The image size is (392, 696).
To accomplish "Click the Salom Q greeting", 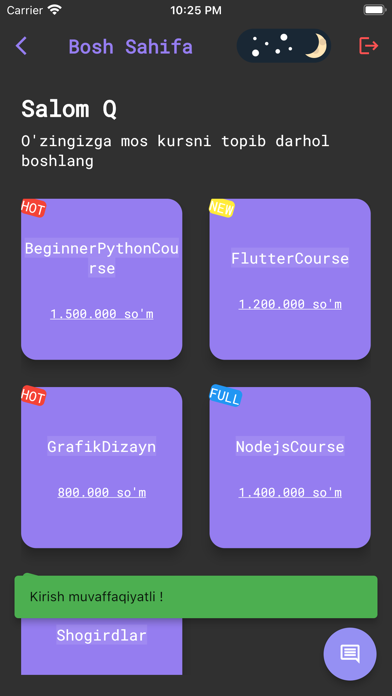I will click(x=69, y=109).
